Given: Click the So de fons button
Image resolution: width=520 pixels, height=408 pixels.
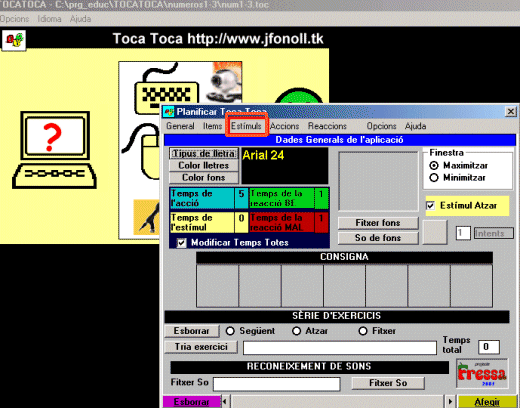Looking at the screenshot, I should pos(378,238).
